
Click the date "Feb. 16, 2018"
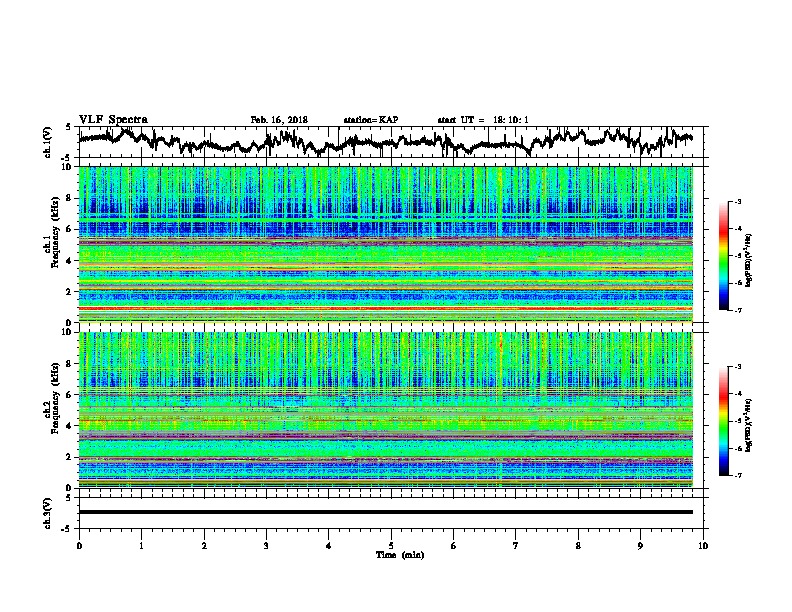[279, 120]
